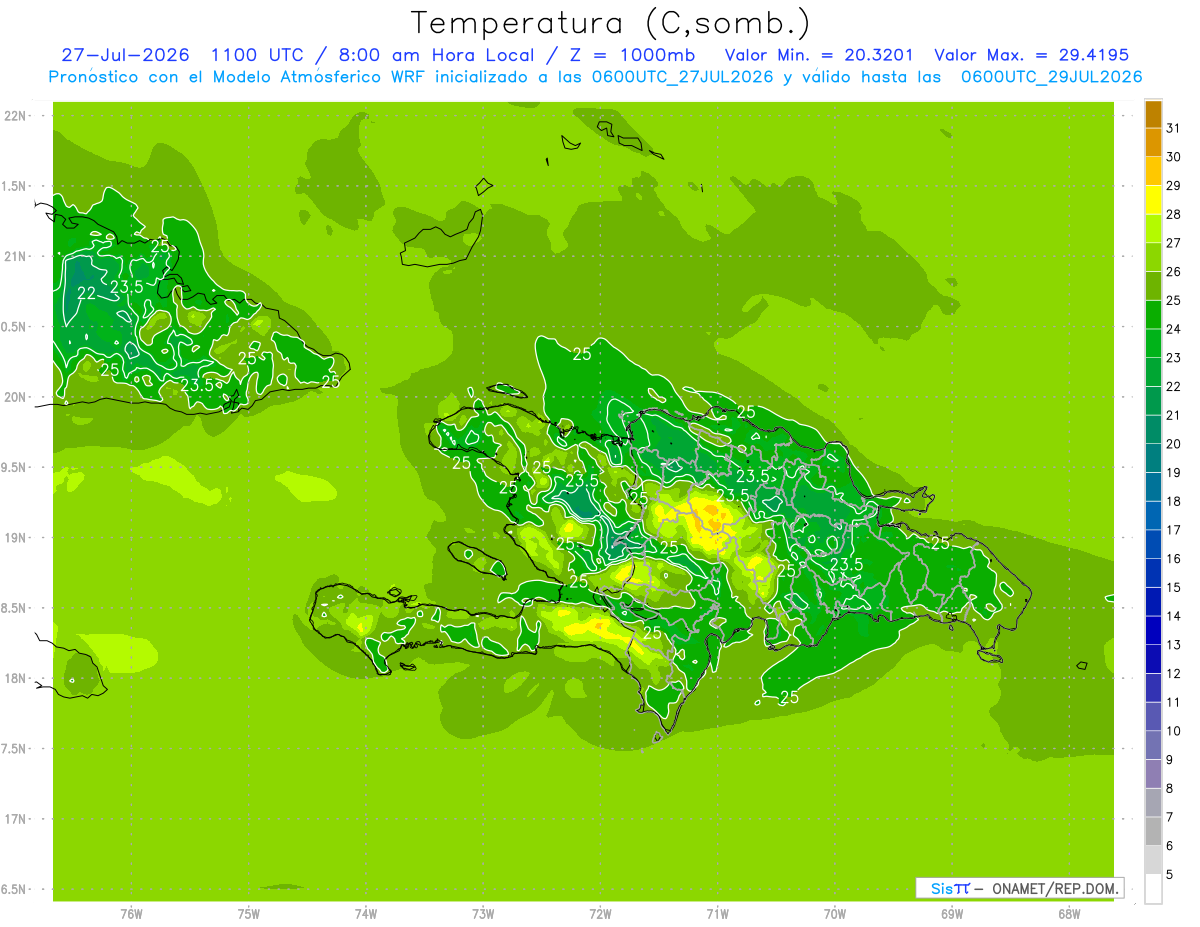
Task: Click the teal colorbar segment between 19 and 20
Action: 1153,459
